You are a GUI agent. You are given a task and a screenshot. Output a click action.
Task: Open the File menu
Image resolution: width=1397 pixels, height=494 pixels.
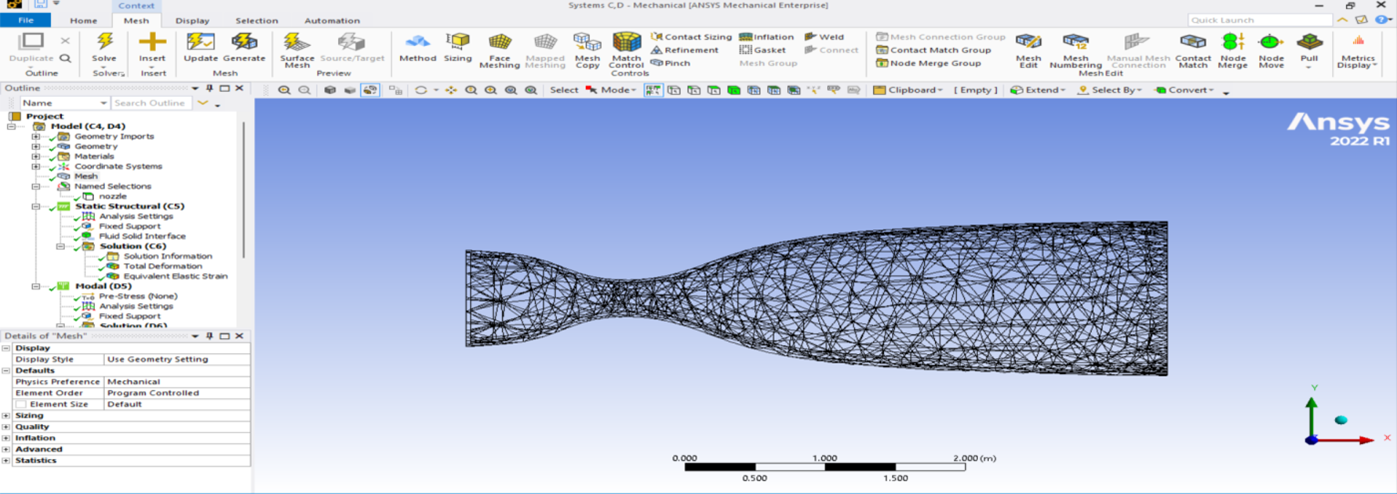point(25,20)
